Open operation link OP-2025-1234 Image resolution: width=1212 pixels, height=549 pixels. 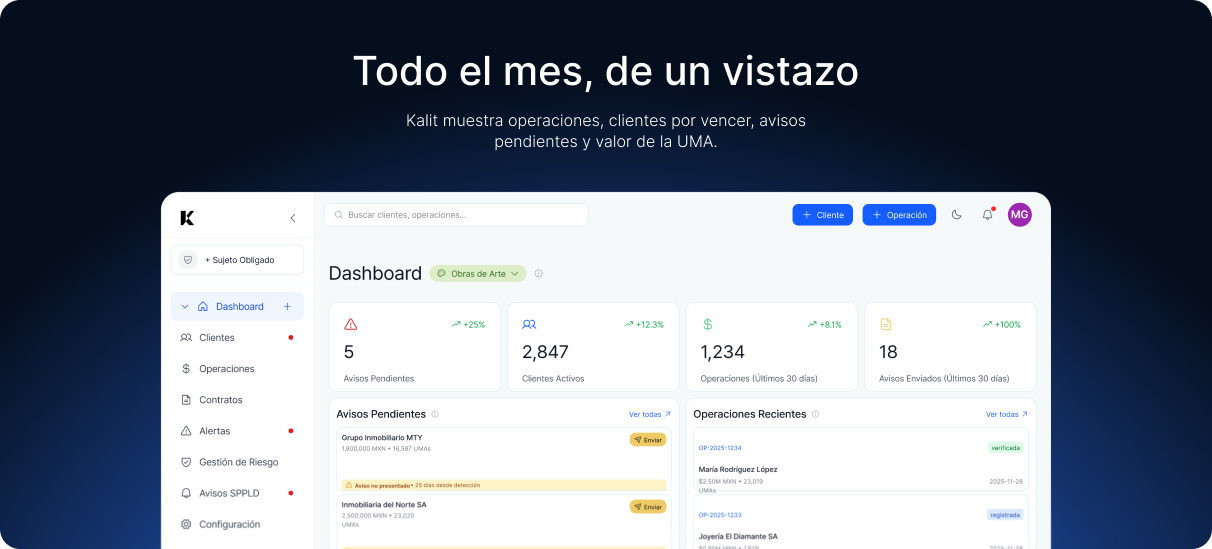tap(720, 448)
